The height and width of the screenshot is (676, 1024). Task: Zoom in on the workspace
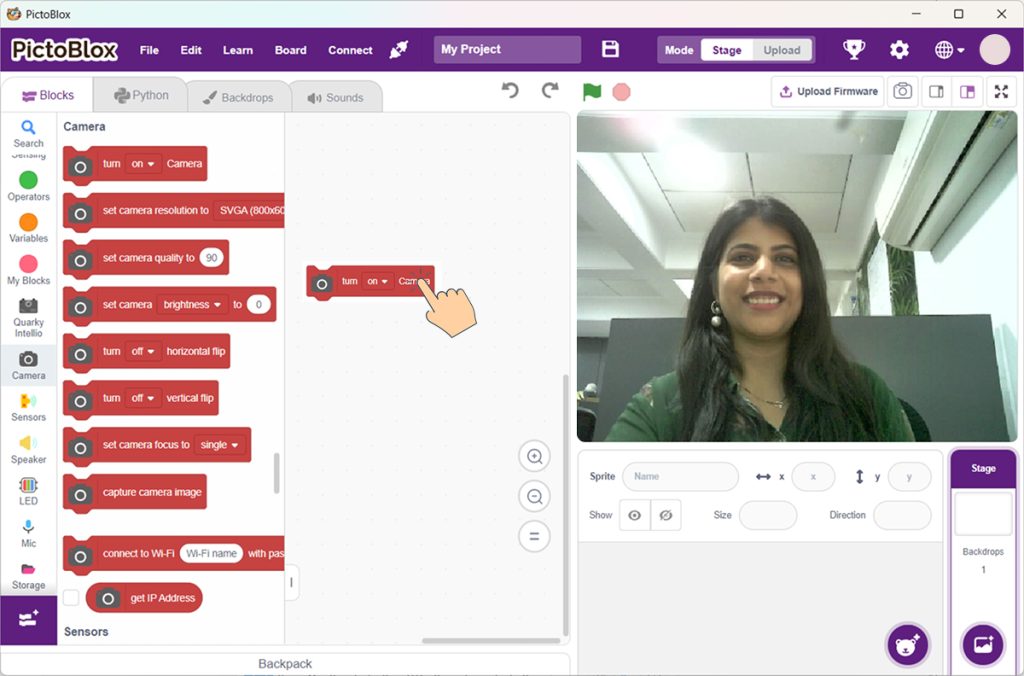point(534,457)
